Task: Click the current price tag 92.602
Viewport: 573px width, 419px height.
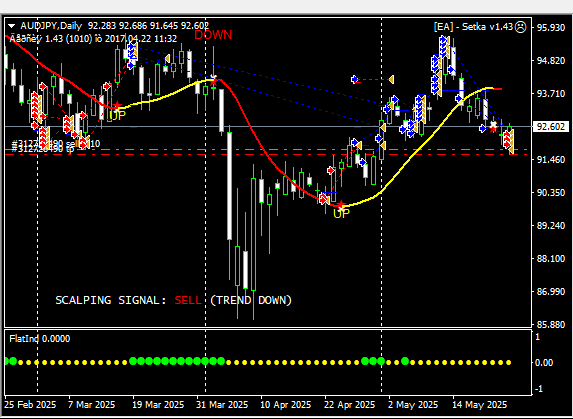Action: coord(551,127)
